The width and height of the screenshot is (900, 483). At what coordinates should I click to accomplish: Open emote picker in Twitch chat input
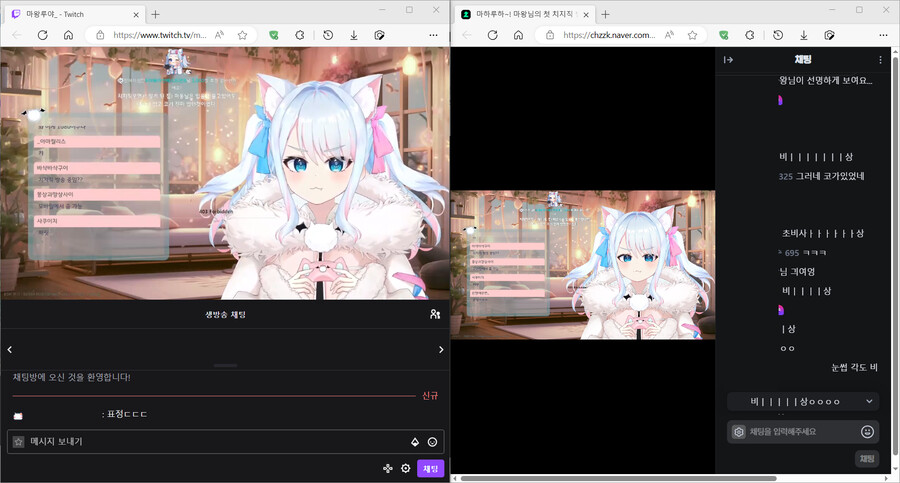pyautogui.click(x=432, y=442)
